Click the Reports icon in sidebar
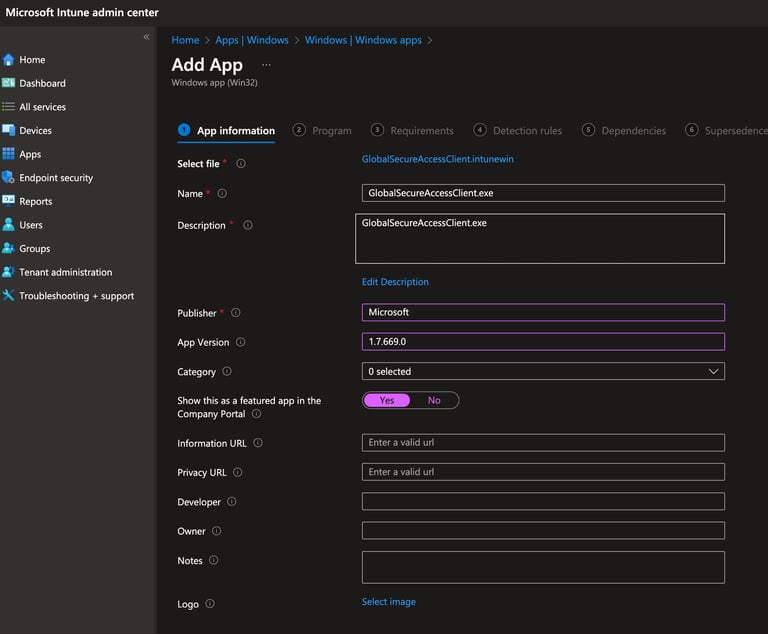The width and height of the screenshot is (768, 634). click(8, 200)
